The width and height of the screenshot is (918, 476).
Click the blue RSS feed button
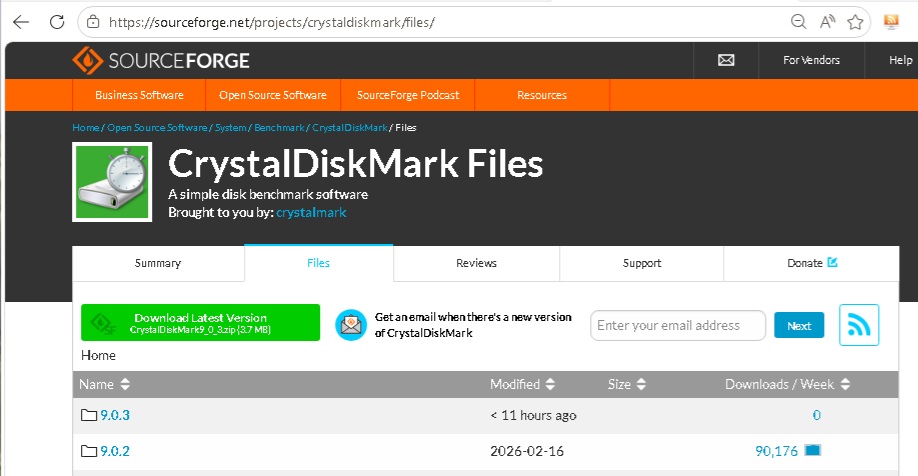pos(859,325)
